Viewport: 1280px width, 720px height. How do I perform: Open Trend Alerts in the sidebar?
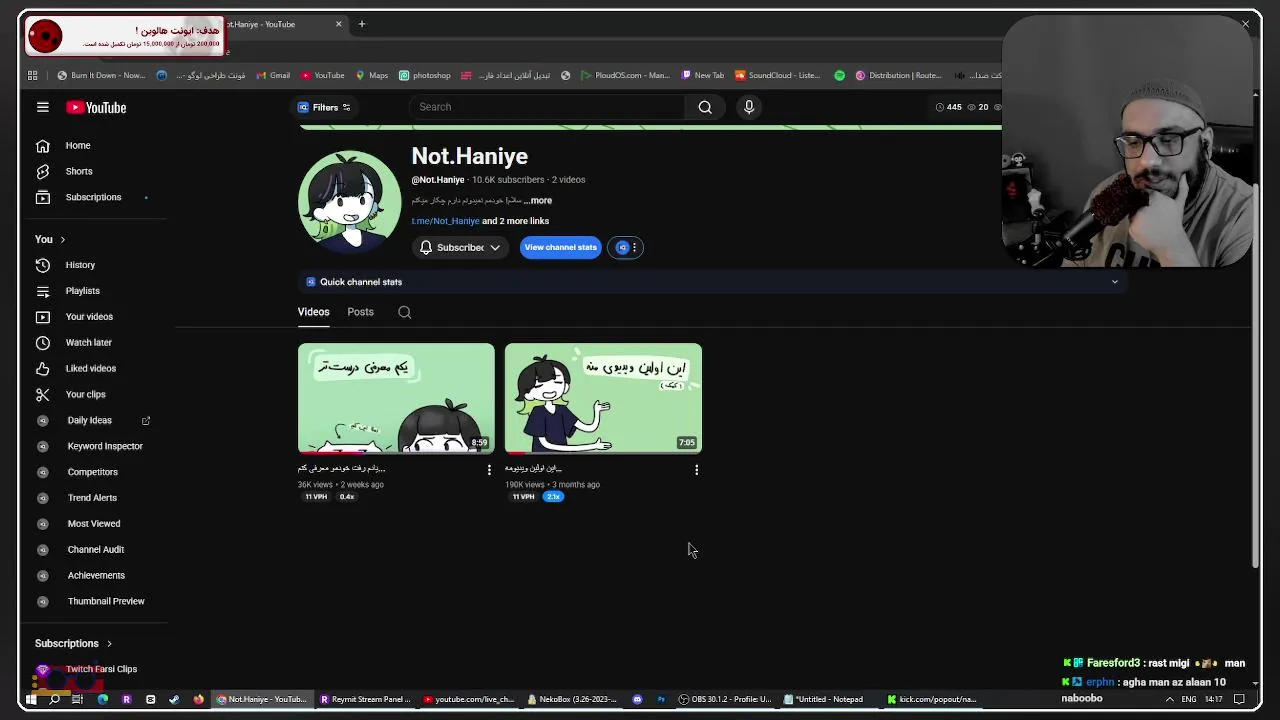coord(94,498)
